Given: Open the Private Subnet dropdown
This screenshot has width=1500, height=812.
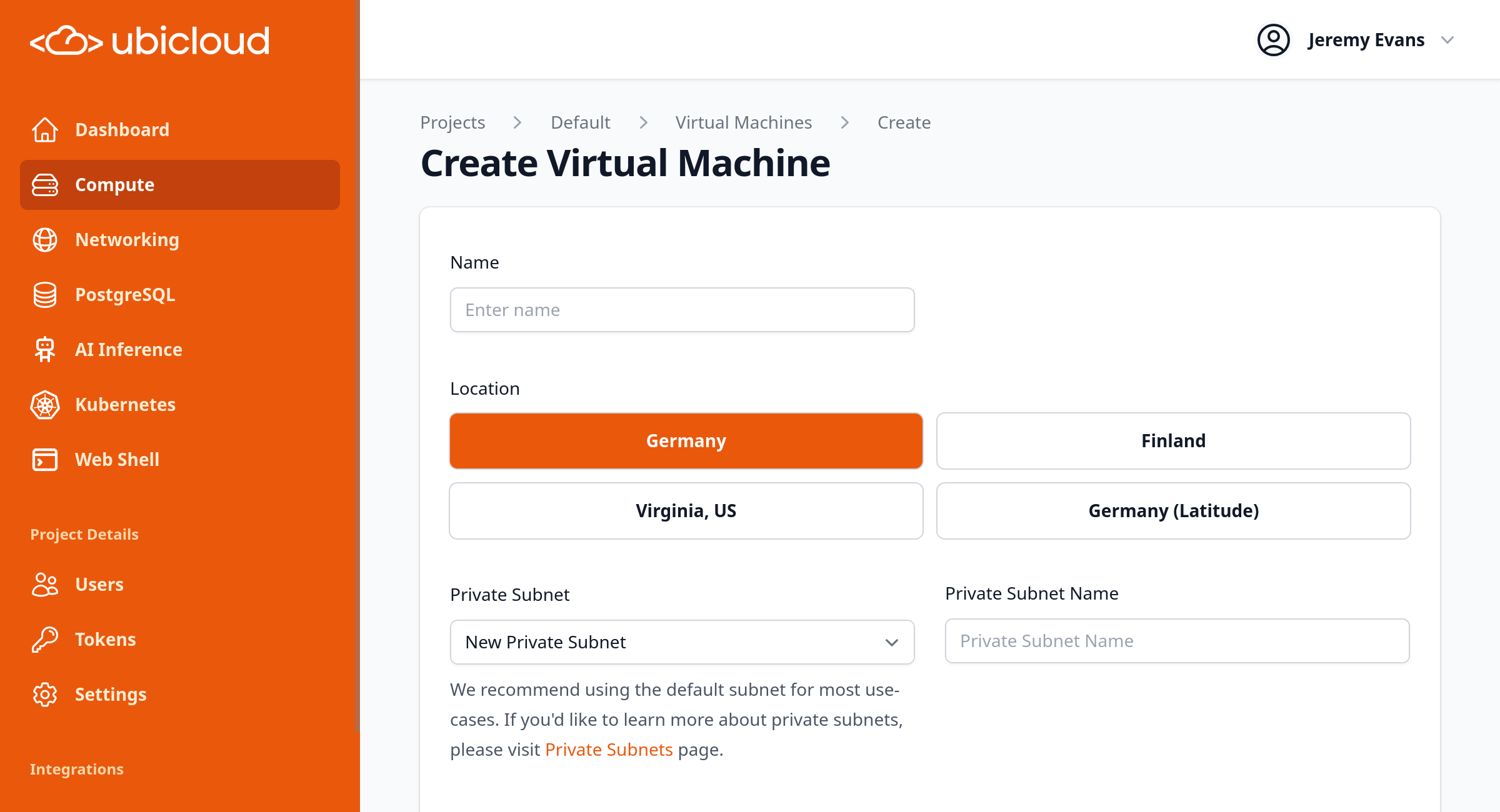Looking at the screenshot, I should click(682, 642).
